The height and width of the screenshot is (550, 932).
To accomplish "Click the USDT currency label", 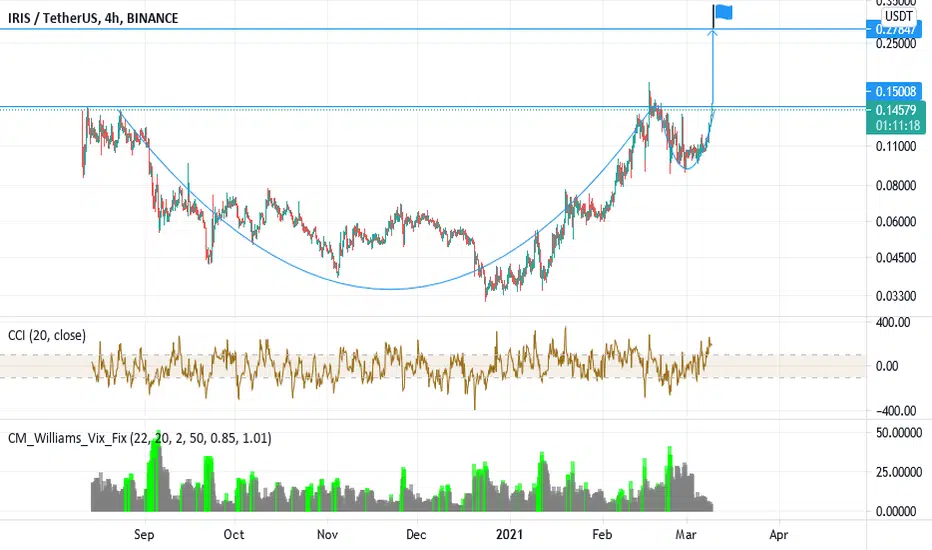I will 898,16.
